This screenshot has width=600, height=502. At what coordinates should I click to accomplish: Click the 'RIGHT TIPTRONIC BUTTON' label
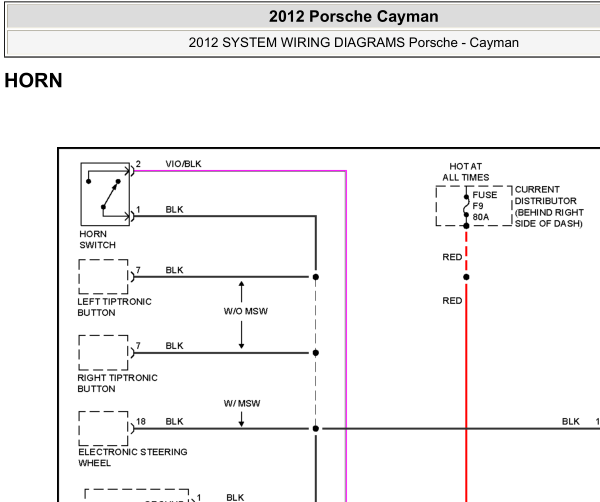tap(117, 383)
